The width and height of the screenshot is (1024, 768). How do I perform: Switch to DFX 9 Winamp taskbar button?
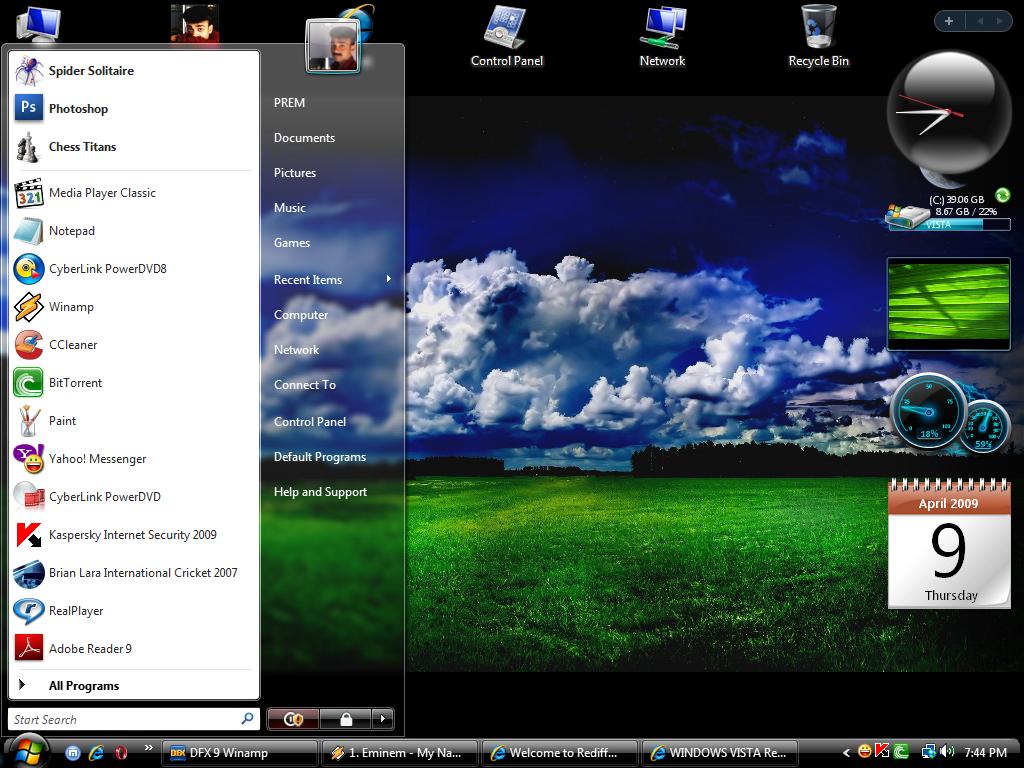(x=239, y=752)
